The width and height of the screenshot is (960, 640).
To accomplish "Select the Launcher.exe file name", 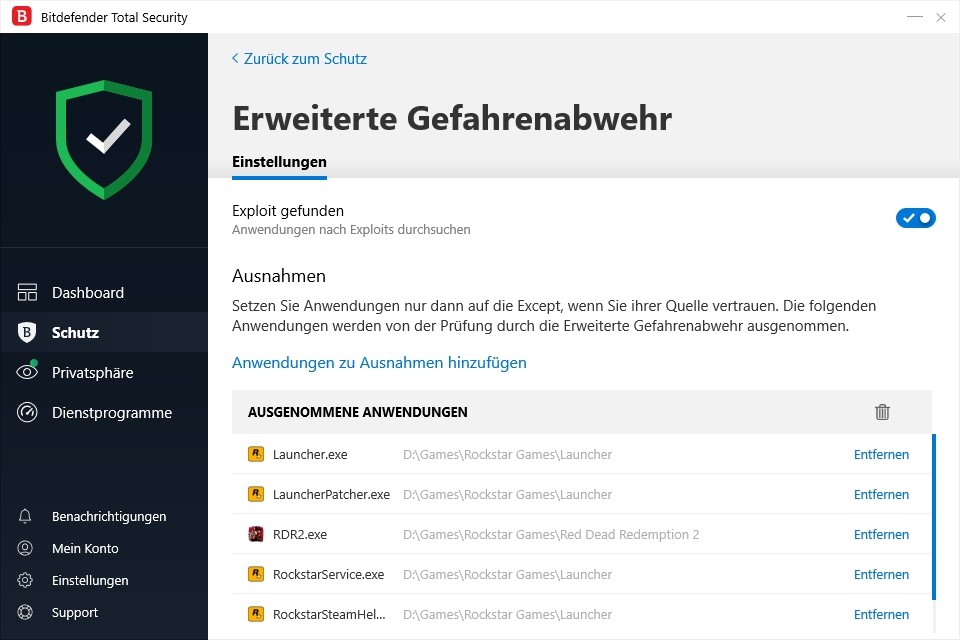I will pos(310,454).
